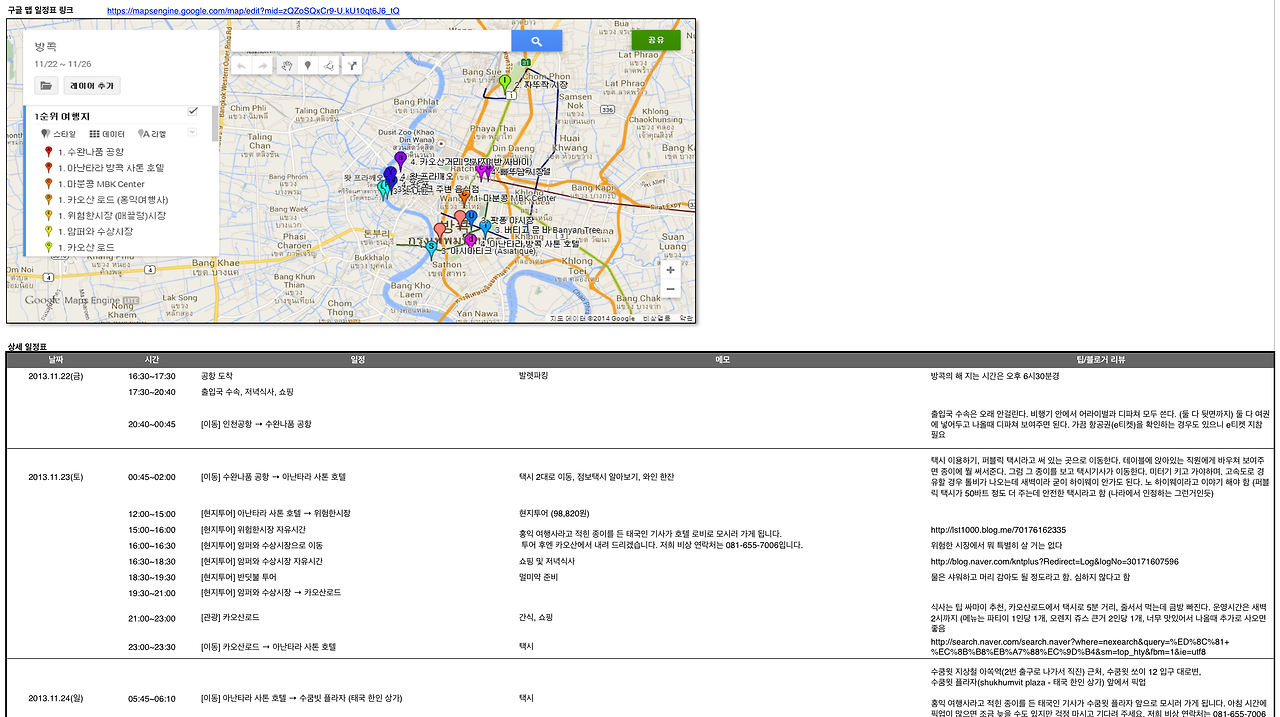Click schedule cell 공항 도착
This screenshot has width=1280, height=717.
217,376
